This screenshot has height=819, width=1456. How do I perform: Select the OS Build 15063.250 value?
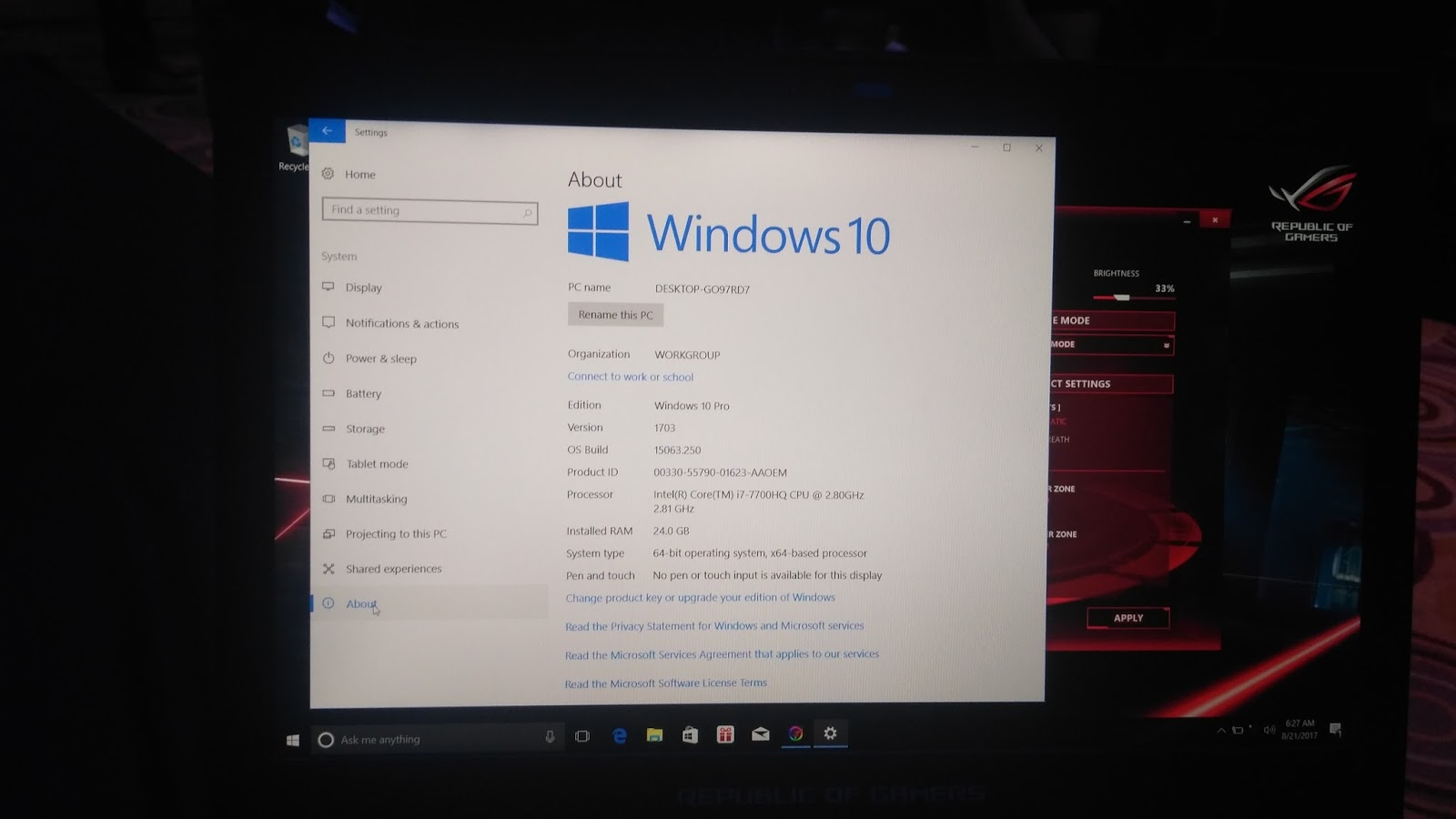(677, 450)
